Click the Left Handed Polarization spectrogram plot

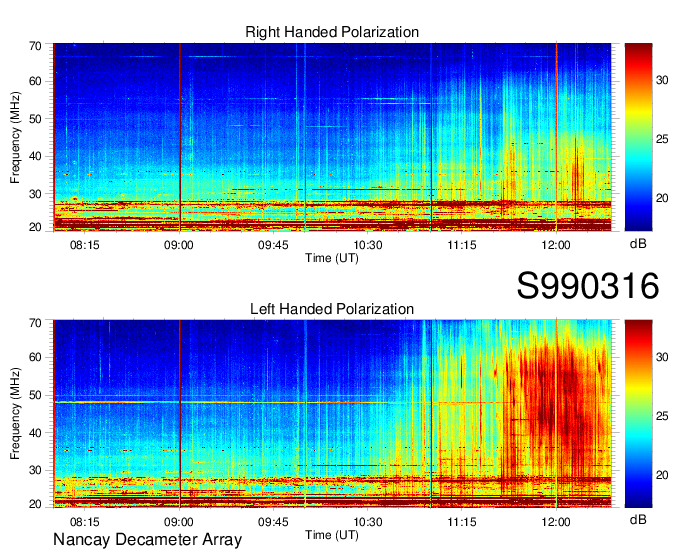(x=332, y=414)
